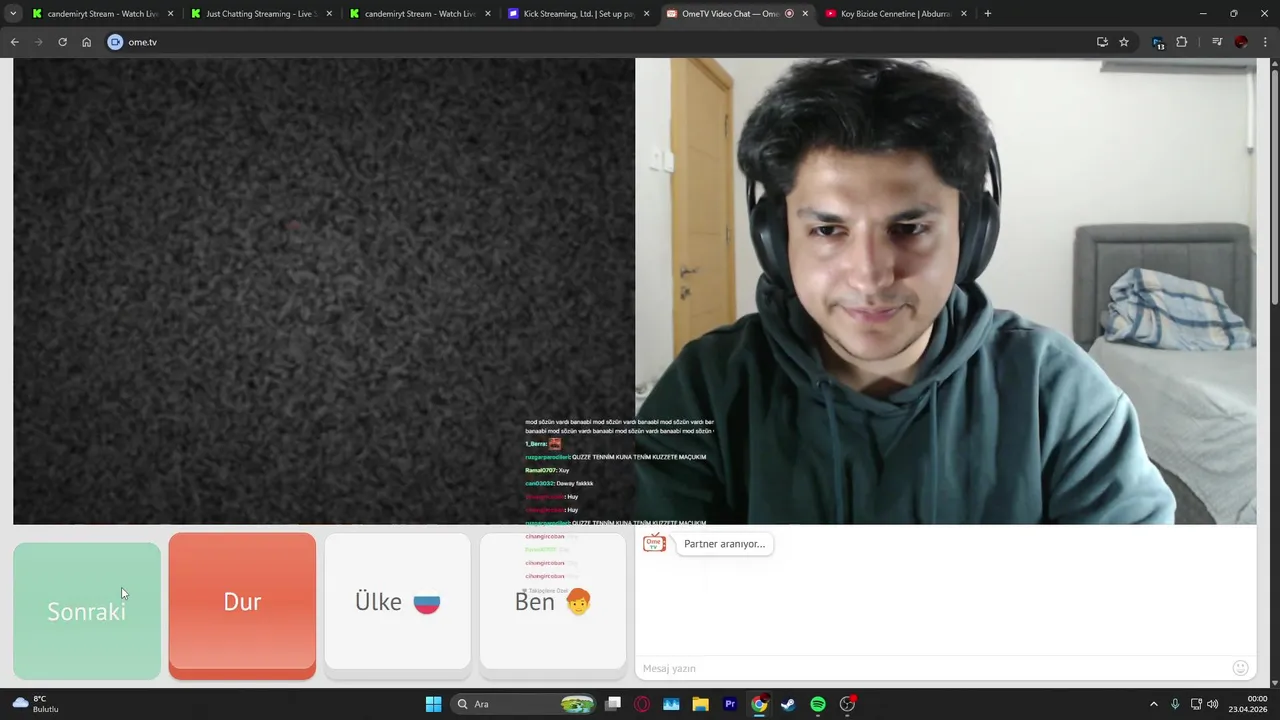Image resolution: width=1280 pixels, height=720 pixels.
Task: Go back to previous page
Action: tap(14, 42)
